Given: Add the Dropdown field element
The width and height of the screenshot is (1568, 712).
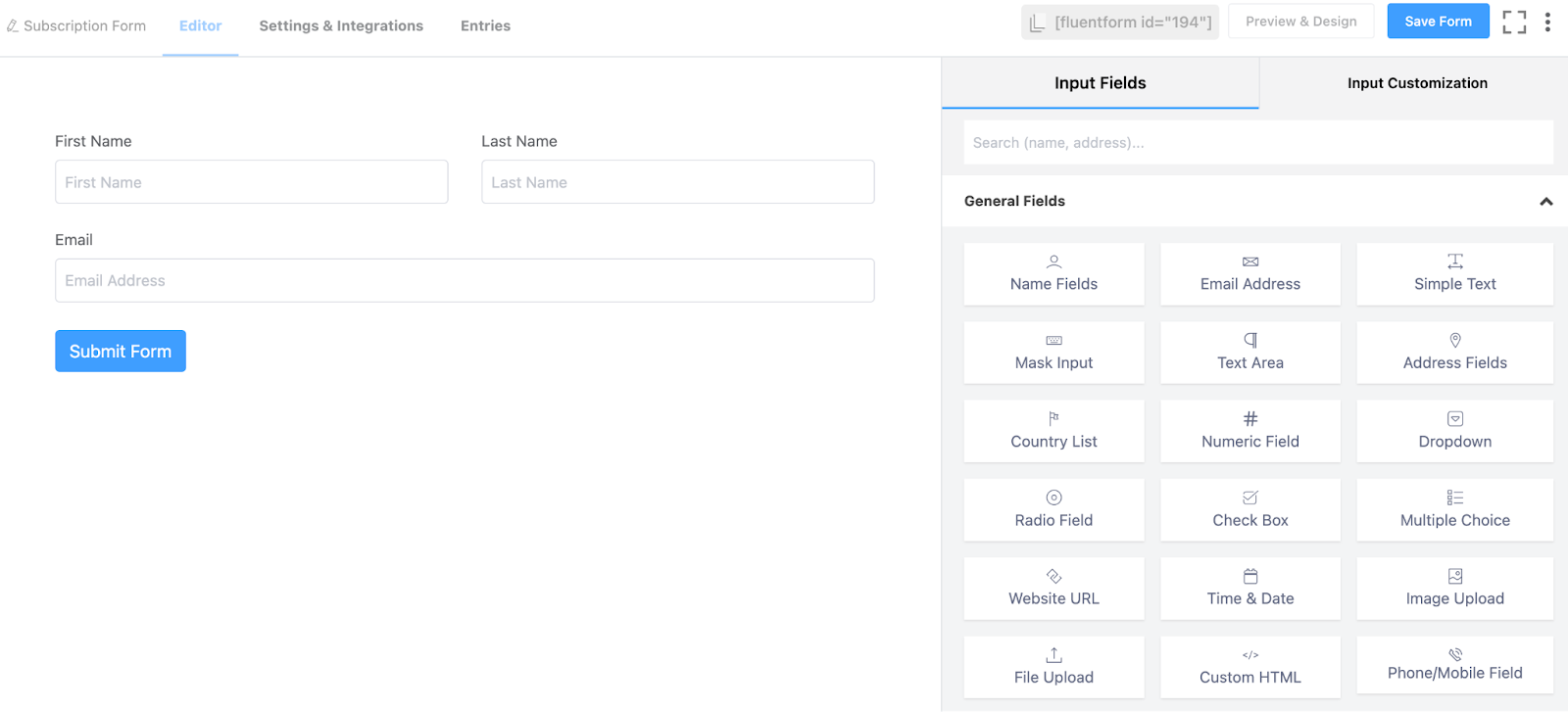Looking at the screenshot, I should [1454, 431].
